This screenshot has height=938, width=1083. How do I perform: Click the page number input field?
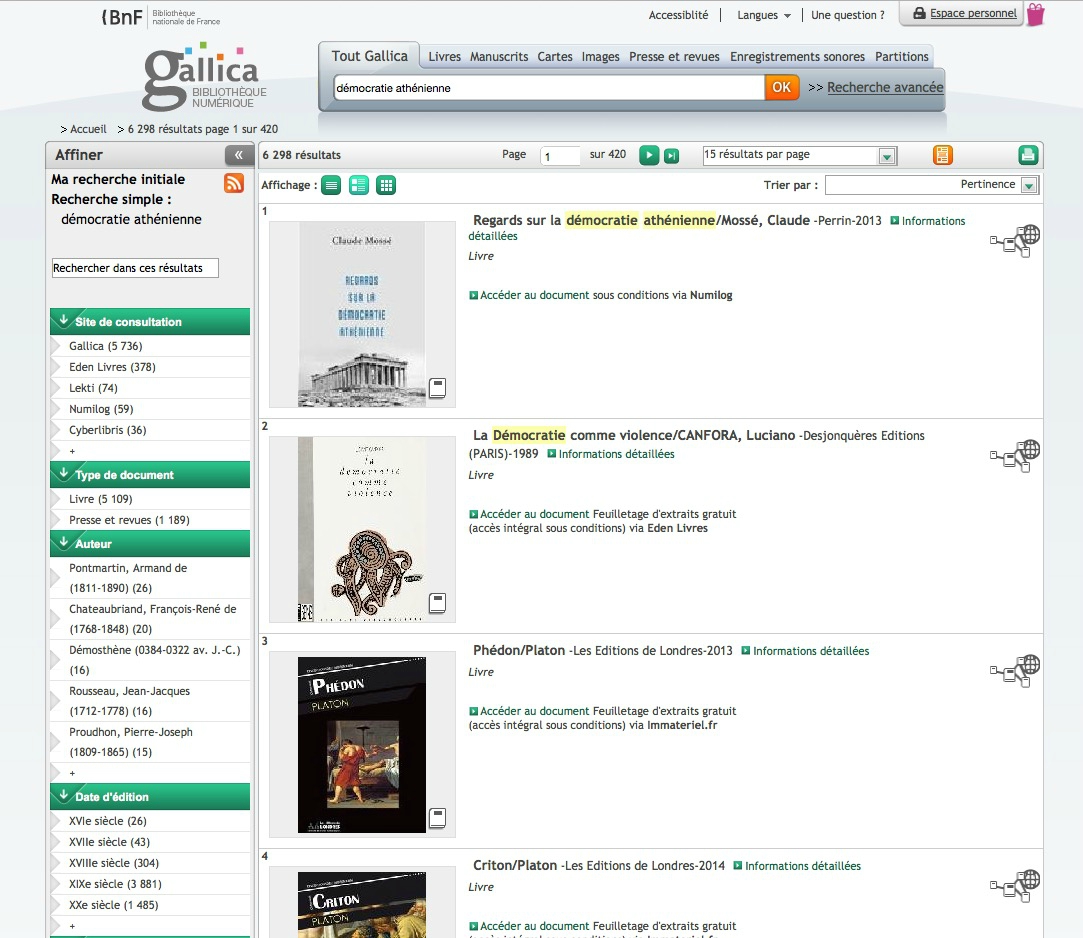click(559, 156)
